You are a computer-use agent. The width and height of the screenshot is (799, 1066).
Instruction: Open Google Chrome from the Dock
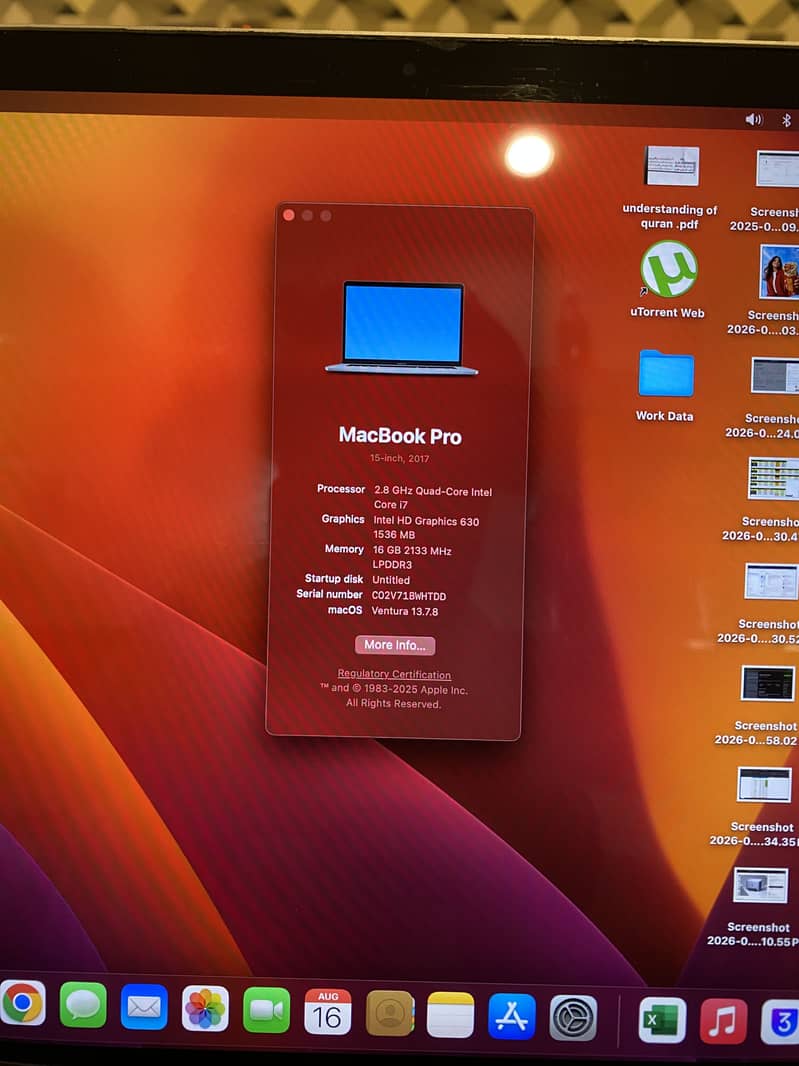22,1003
